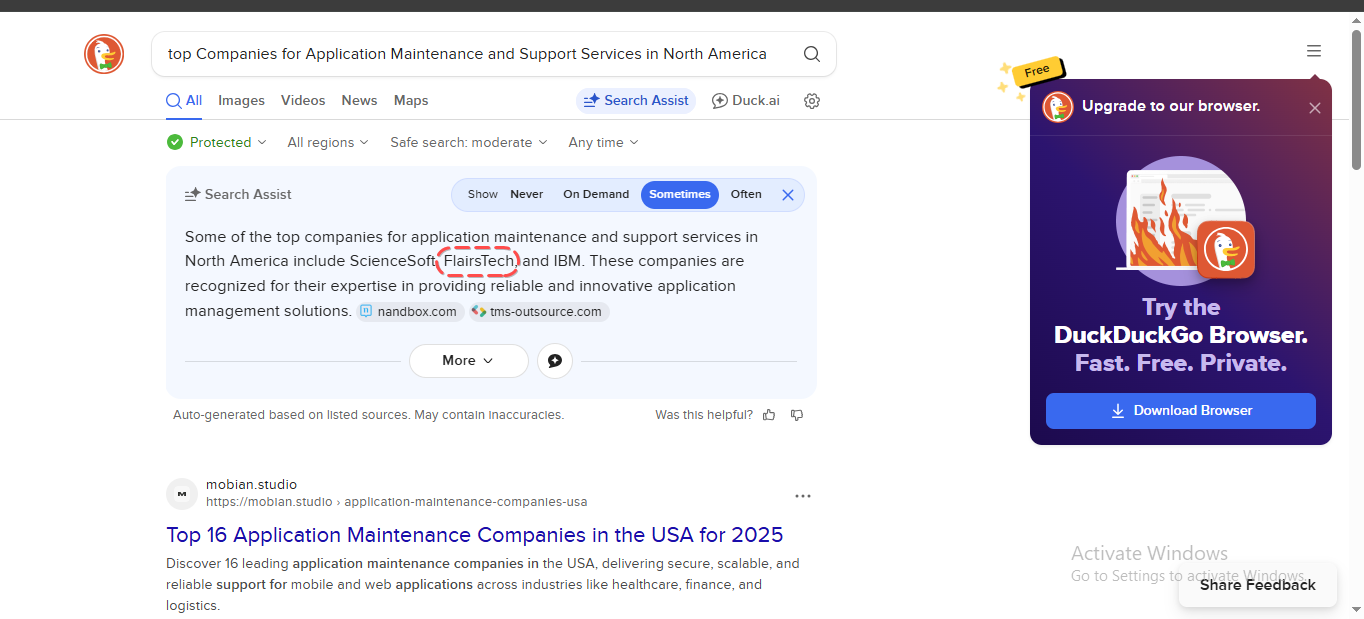Click the mobian.studio site name text
Image resolution: width=1364 pixels, height=619 pixels.
251,485
